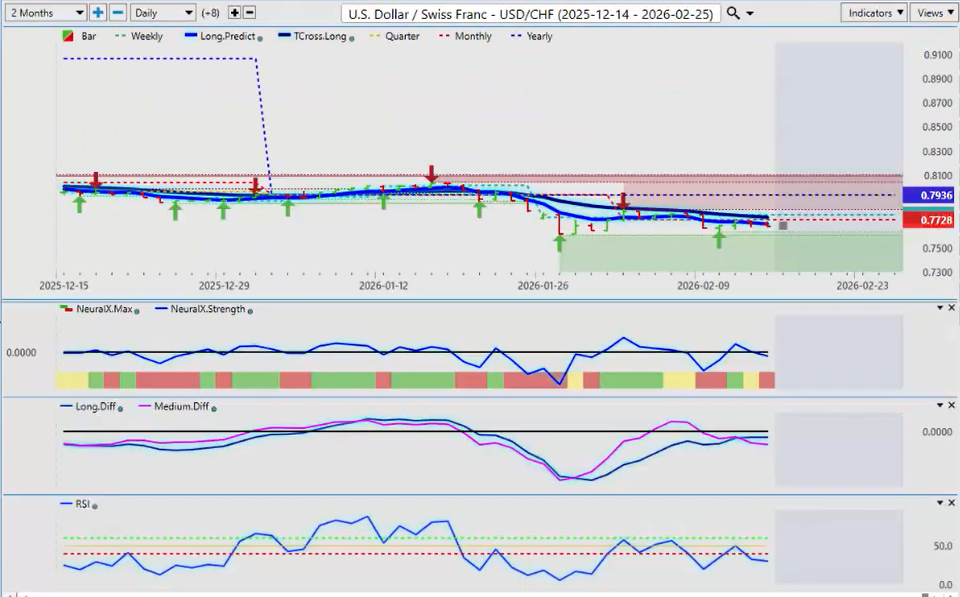Open the Views menu

click(934, 13)
